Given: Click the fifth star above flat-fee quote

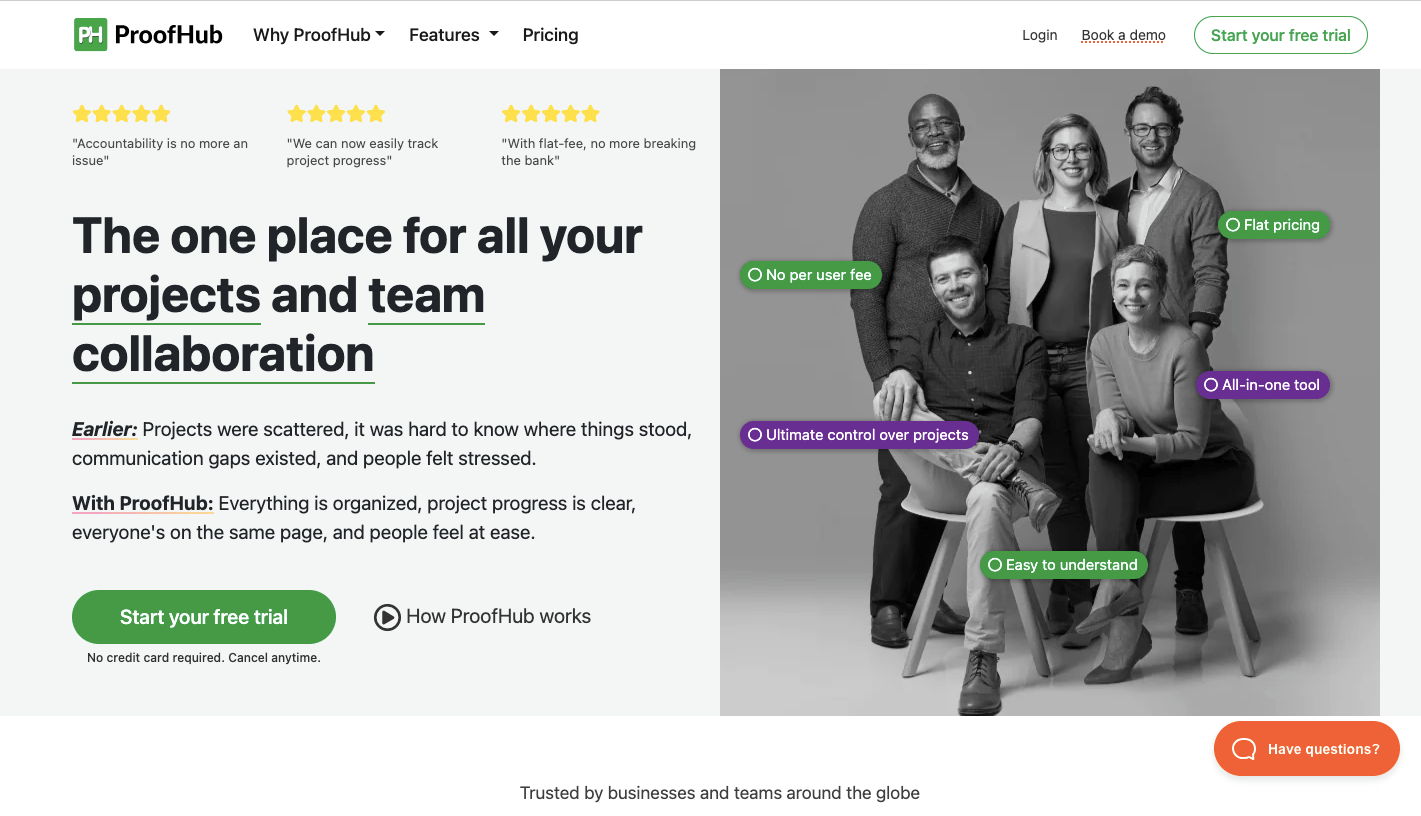Looking at the screenshot, I should pyautogui.click(x=592, y=113).
